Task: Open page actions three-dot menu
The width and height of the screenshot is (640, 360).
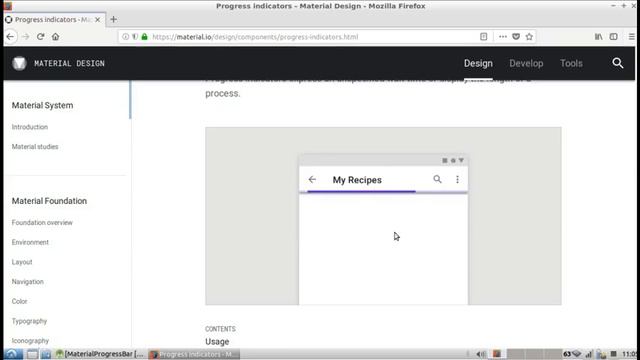Action: point(503,37)
